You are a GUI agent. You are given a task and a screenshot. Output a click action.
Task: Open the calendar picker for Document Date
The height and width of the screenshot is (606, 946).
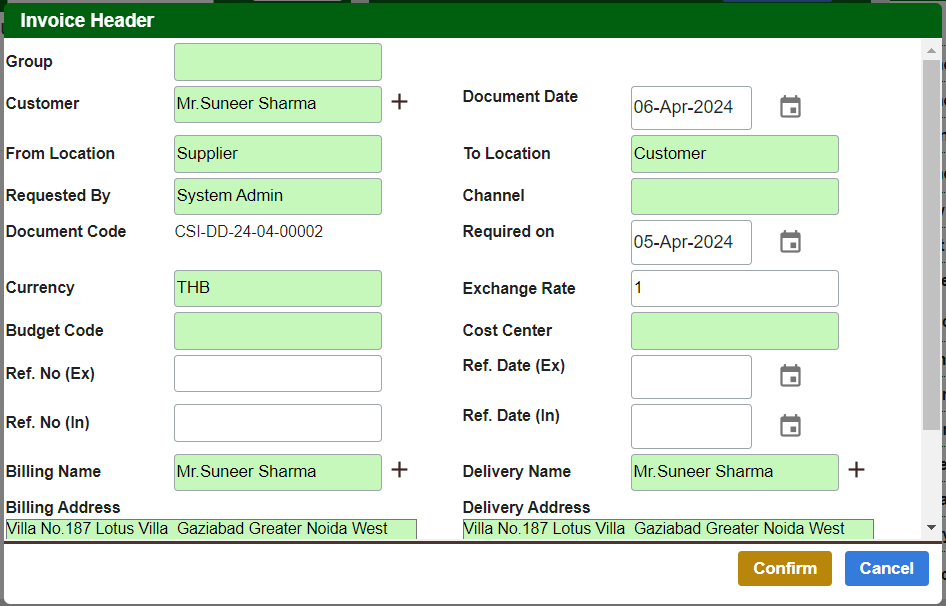point(790,106)
